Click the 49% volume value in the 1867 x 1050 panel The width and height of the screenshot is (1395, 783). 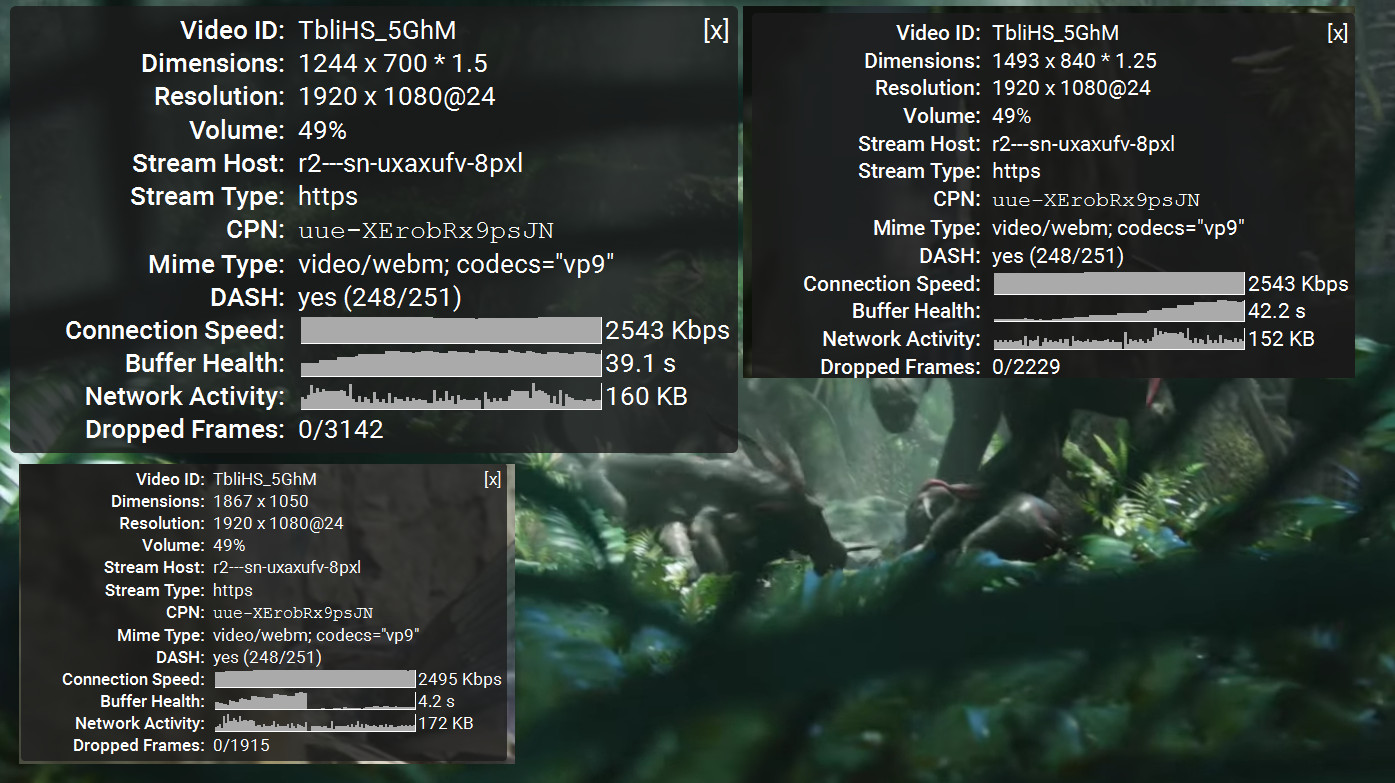pos(230,545)
